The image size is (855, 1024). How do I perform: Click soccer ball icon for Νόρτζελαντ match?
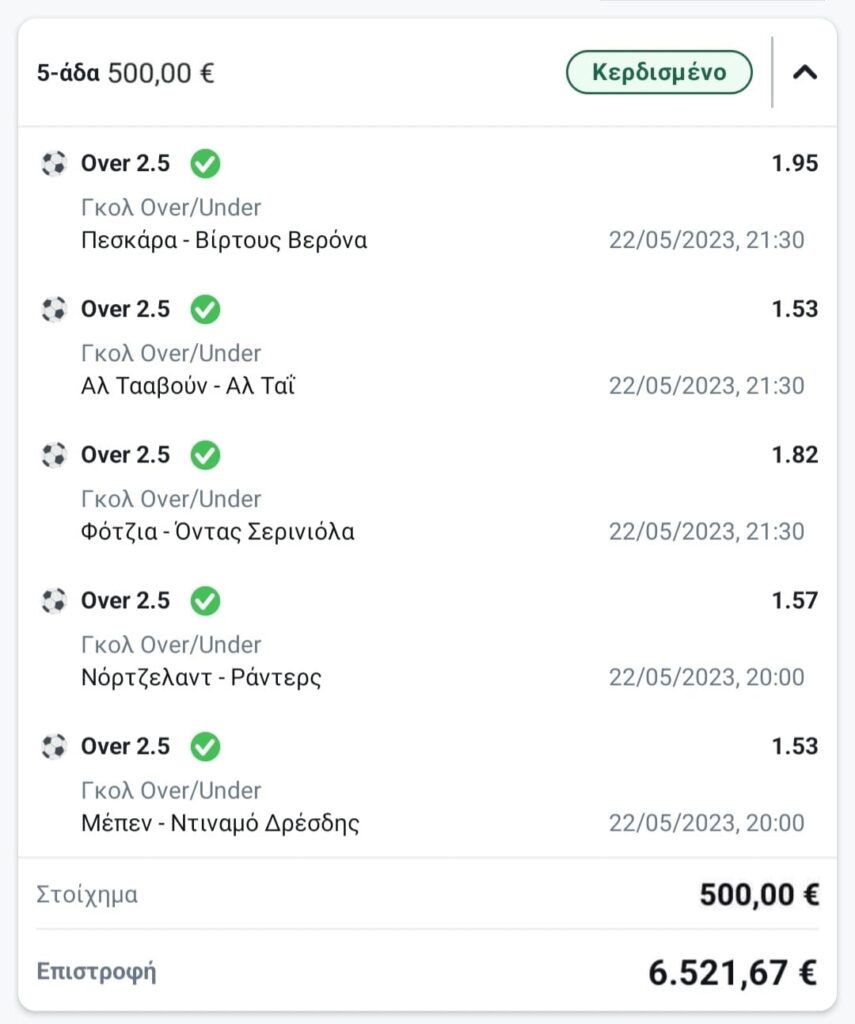[x=54, y=601]
